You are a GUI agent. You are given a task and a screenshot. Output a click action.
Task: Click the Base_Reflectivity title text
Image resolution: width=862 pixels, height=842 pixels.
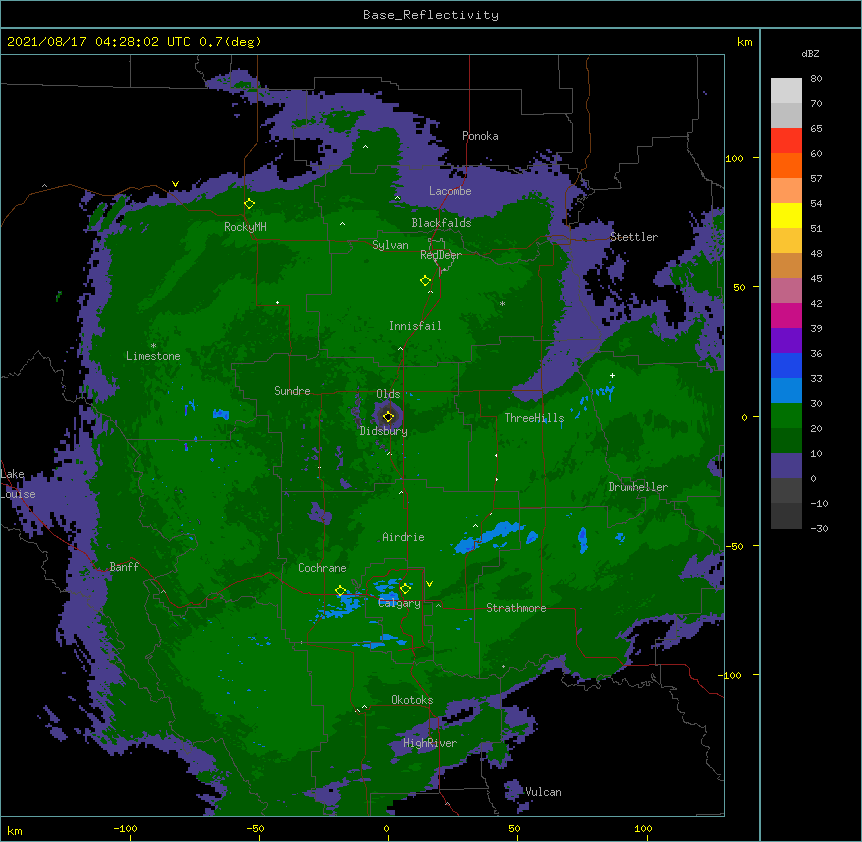[x=431, y=15]
